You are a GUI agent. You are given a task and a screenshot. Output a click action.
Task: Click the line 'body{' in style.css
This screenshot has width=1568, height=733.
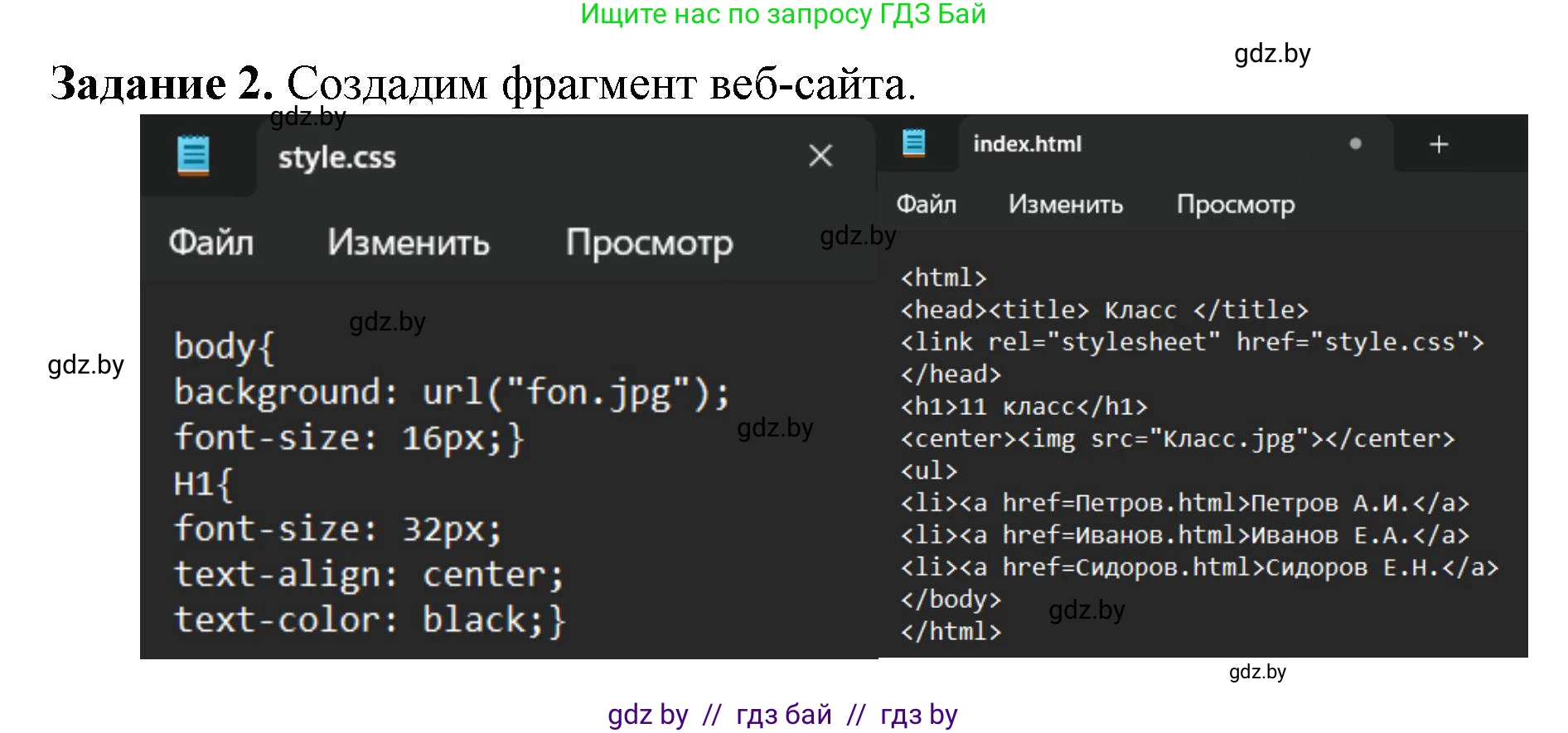(x=224, y=347)
